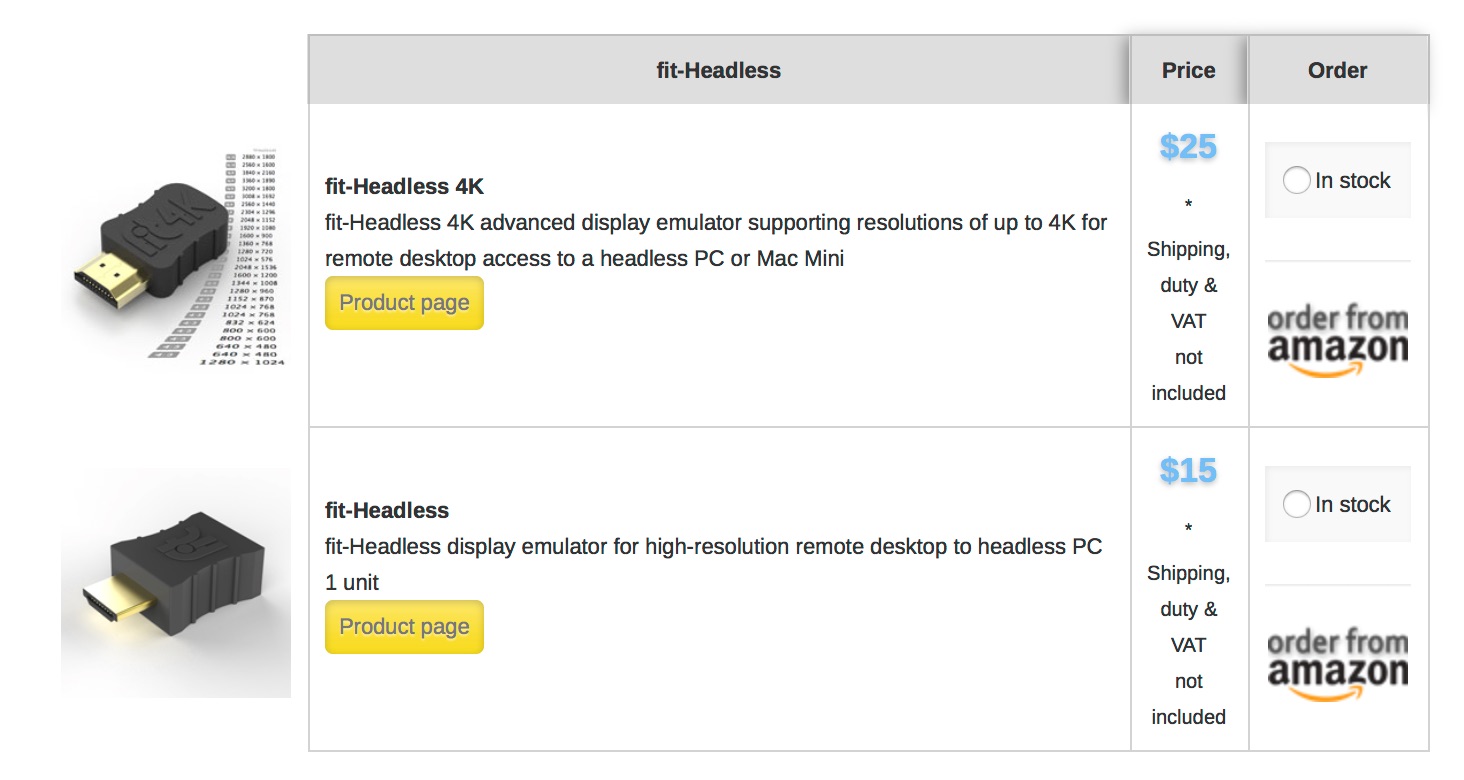Click the $25 price
The width and height of the screenshot is (1464, 780).
1188,147
